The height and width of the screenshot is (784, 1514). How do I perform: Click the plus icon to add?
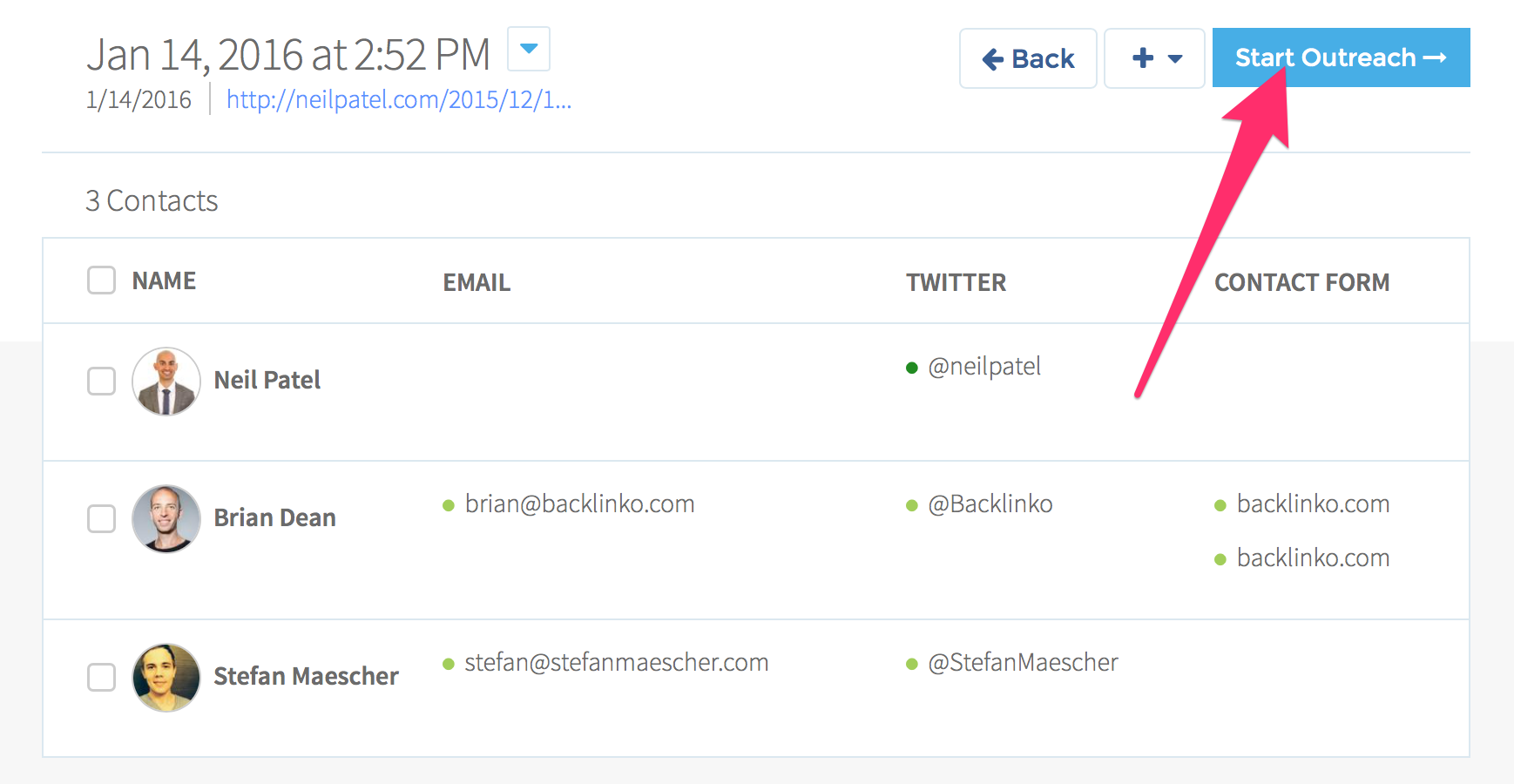pyautogui.click(x=1143, y=58)
